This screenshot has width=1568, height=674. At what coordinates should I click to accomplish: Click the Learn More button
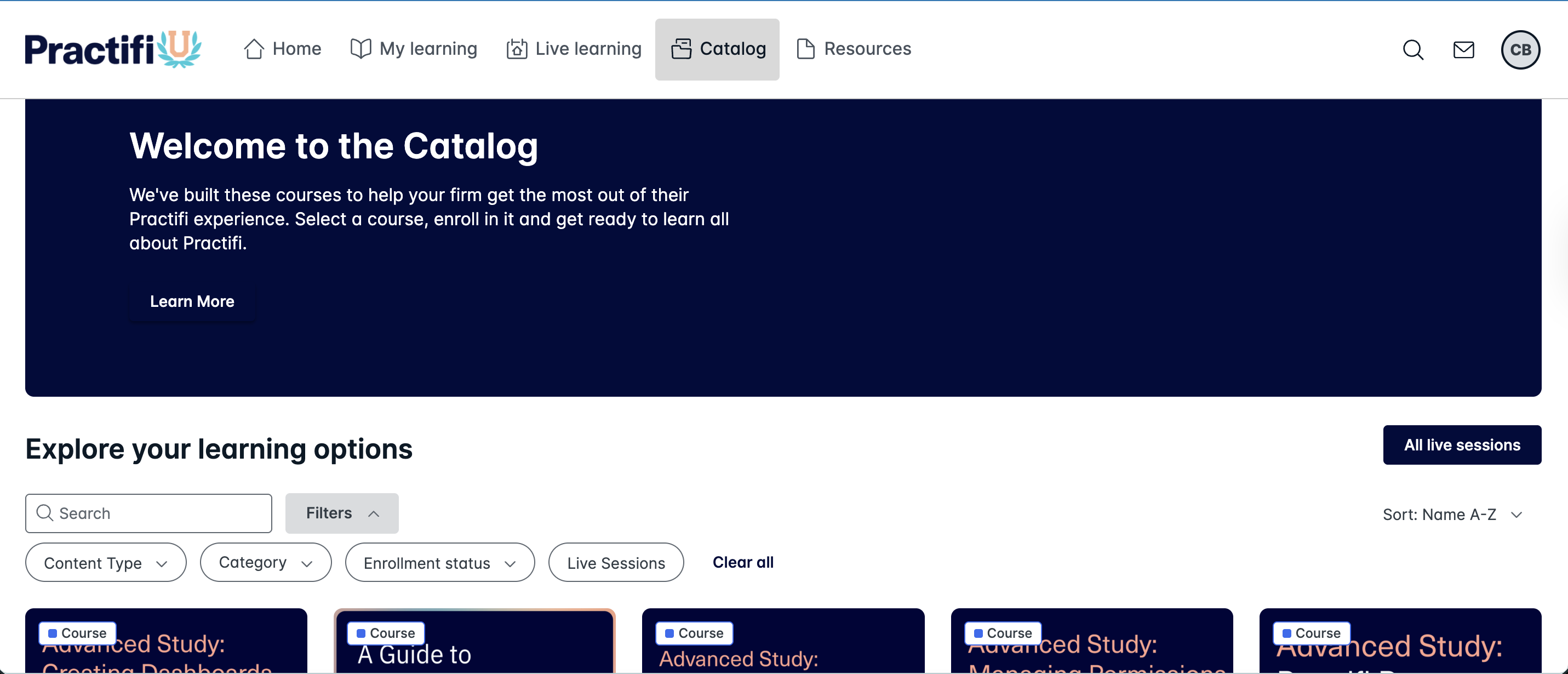(x=192, y=301)
